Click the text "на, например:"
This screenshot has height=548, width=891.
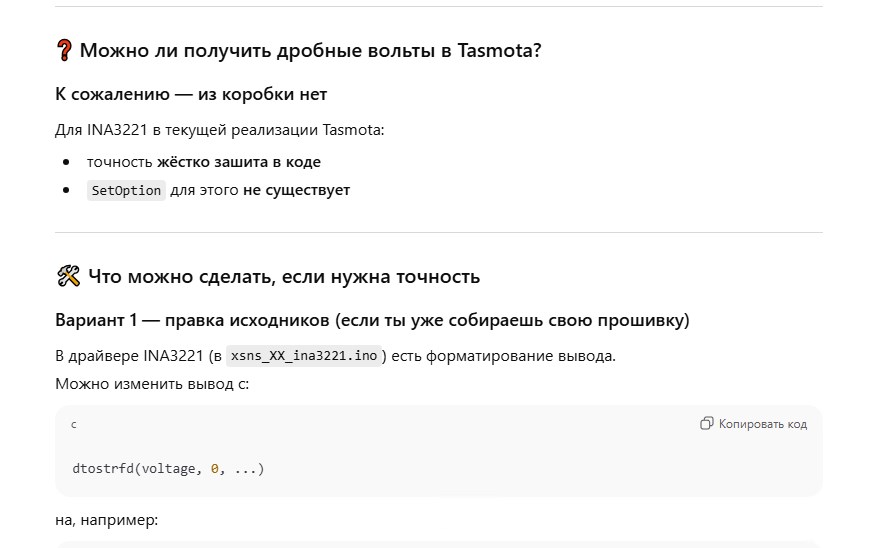tap(107, 520)
